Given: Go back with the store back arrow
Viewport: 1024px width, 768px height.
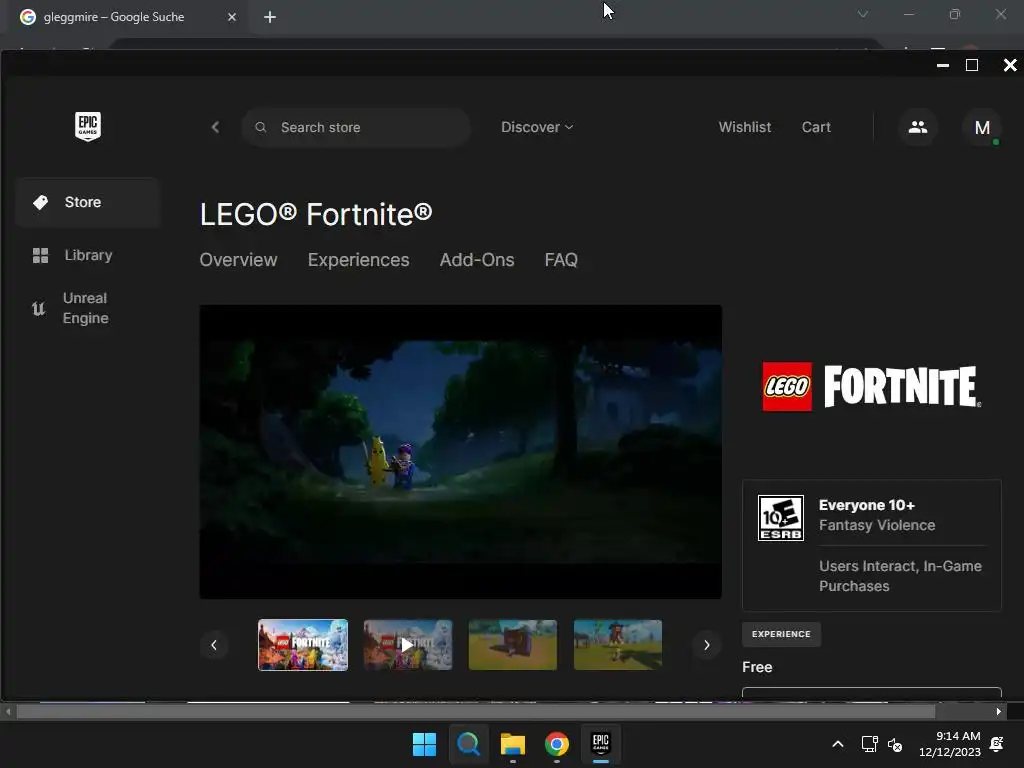Looking at the screenshot, I should click(x=216, y=127).
